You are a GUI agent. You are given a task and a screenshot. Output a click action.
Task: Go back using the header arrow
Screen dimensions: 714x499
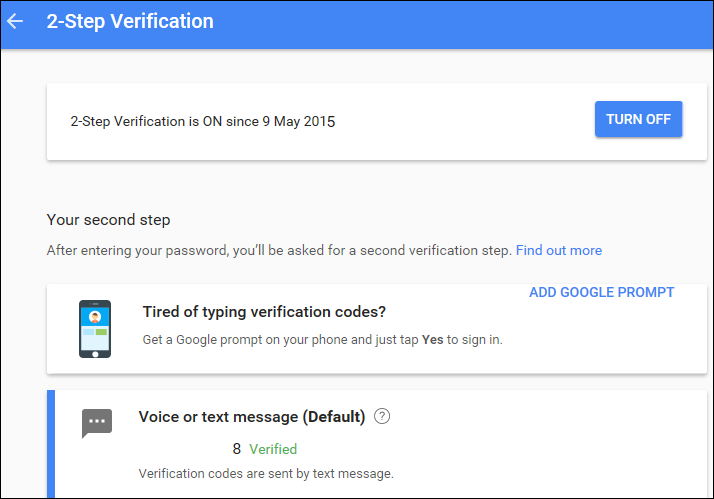(x=15, y=21)
